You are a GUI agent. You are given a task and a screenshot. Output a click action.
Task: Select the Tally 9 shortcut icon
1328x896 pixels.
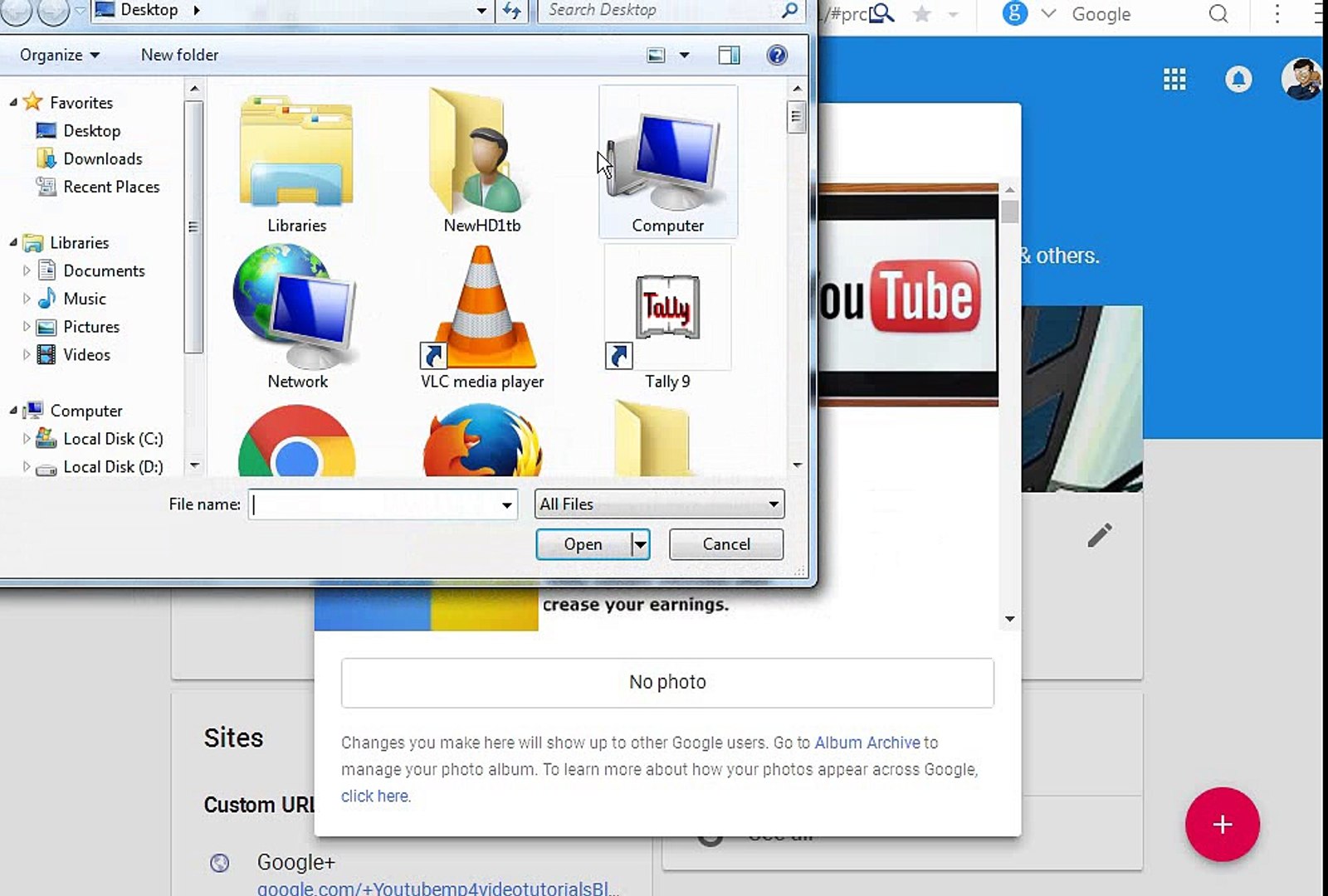667,307
